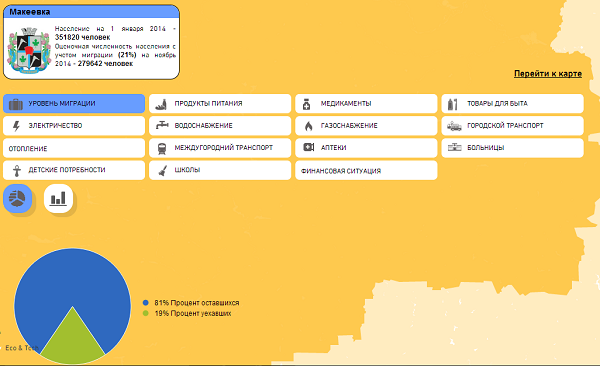Screen dimensions: 600x366
Task: Click the city transport vehicle icon
Action: (454, 126)
